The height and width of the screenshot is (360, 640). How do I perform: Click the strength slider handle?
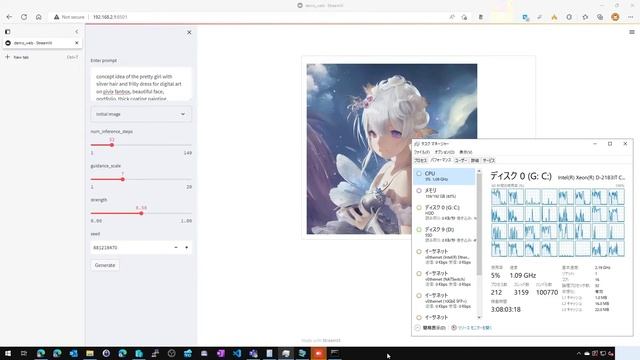coord(141,213)
